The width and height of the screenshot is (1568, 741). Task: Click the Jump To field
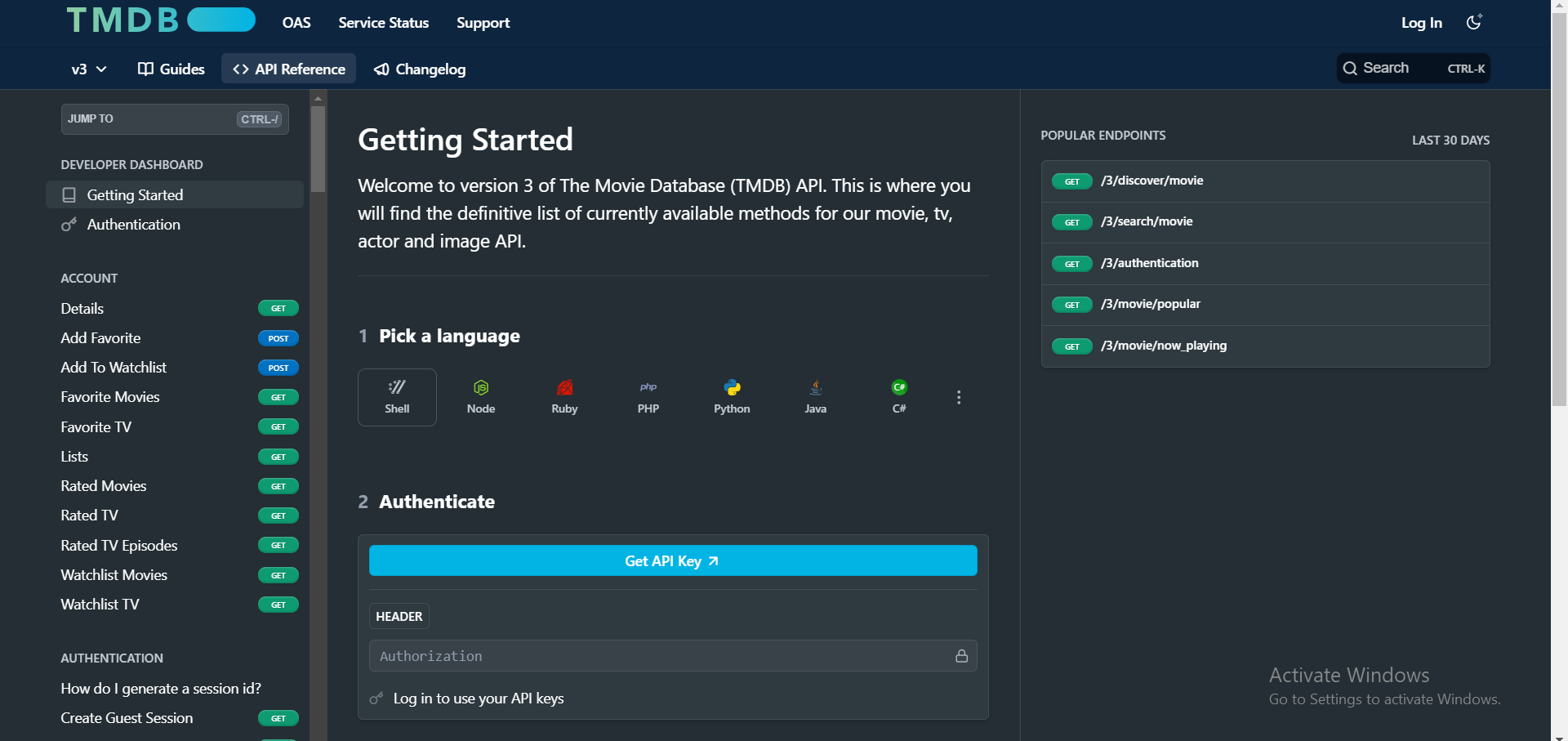click(x=175, y=119)
